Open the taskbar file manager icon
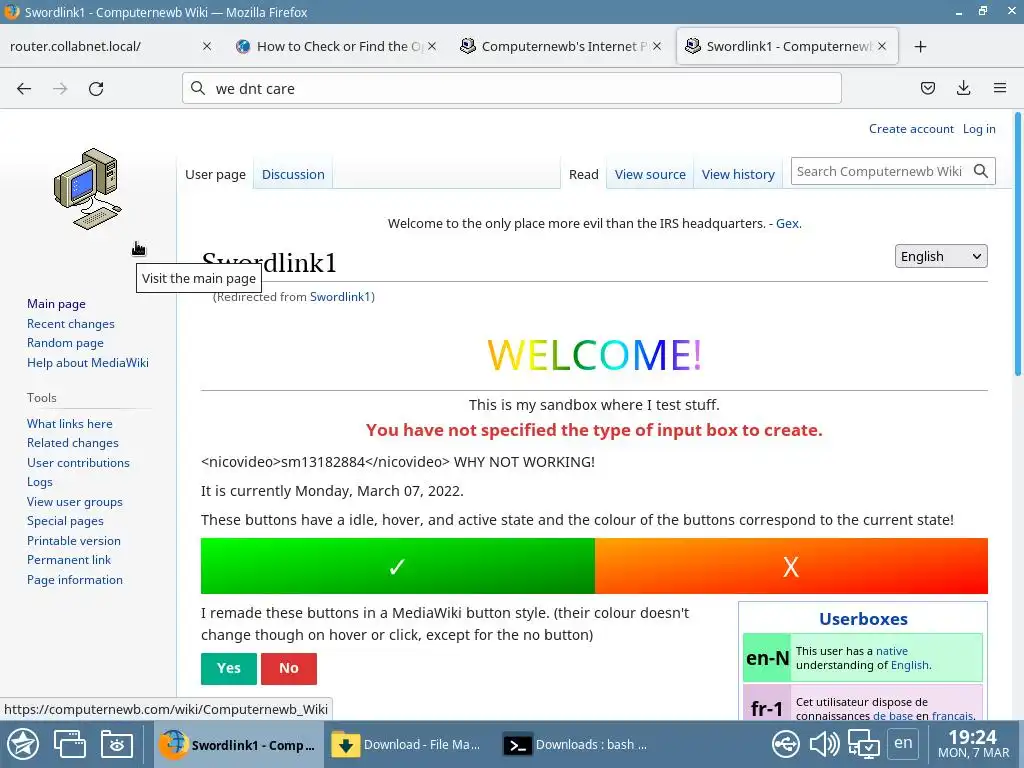This screenshot has height=768, width=1024. click(x=117, y=744)
